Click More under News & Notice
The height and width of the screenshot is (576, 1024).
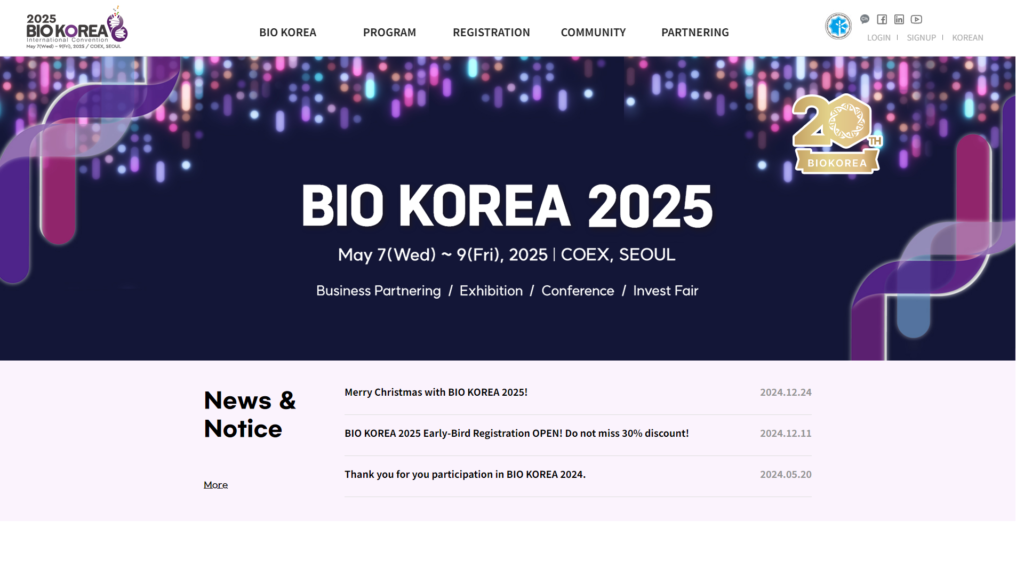point(216,485)
